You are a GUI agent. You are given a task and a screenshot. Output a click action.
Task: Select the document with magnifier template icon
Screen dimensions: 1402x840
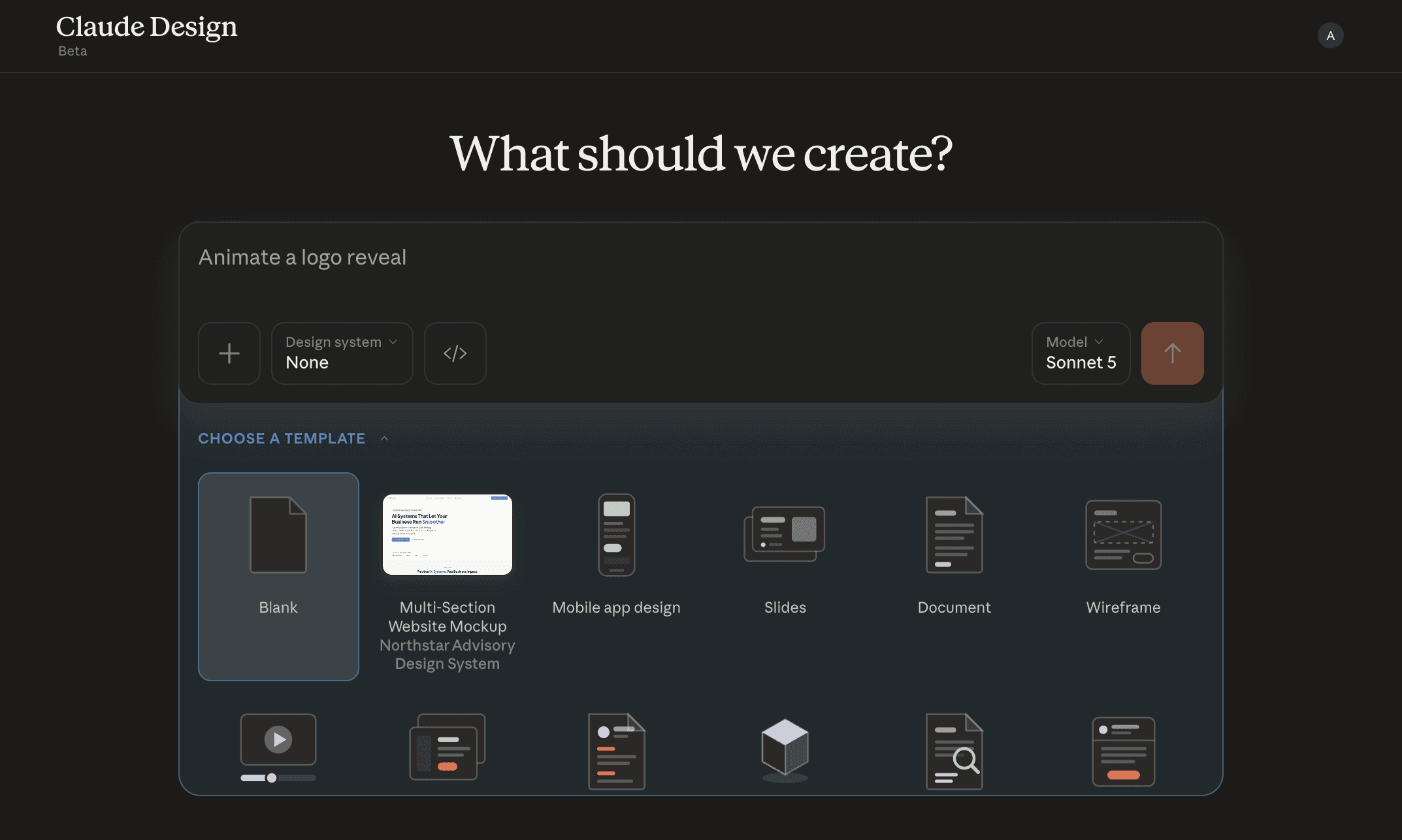click(x=954, y=751)
